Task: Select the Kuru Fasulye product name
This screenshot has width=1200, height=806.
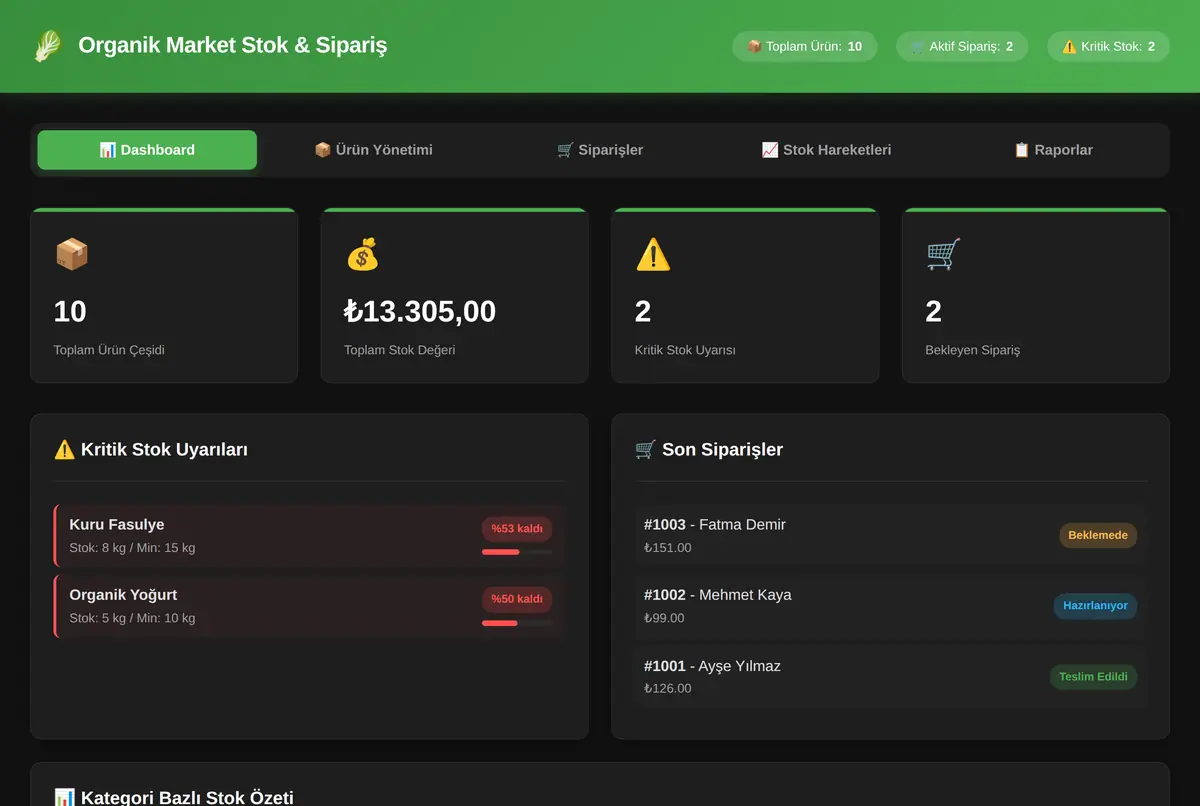Action: tap(117, 525)
